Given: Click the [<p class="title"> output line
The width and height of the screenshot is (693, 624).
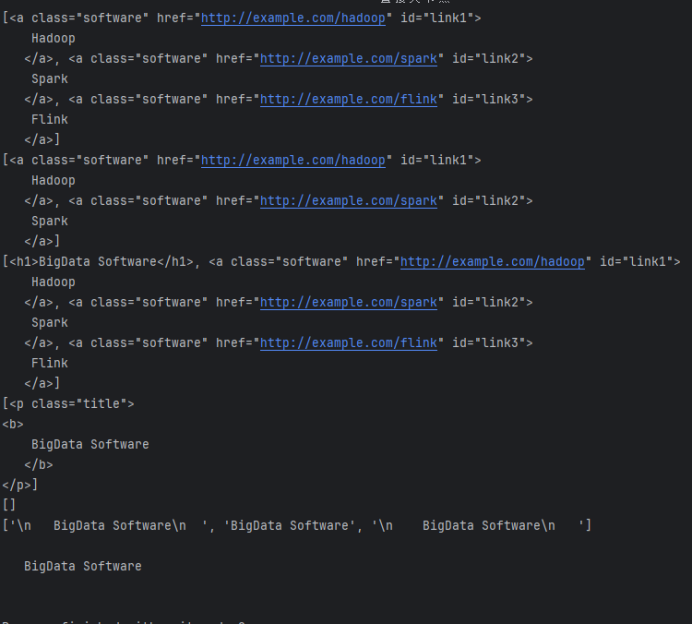Looking at the screenshot, I should [68, 404].
